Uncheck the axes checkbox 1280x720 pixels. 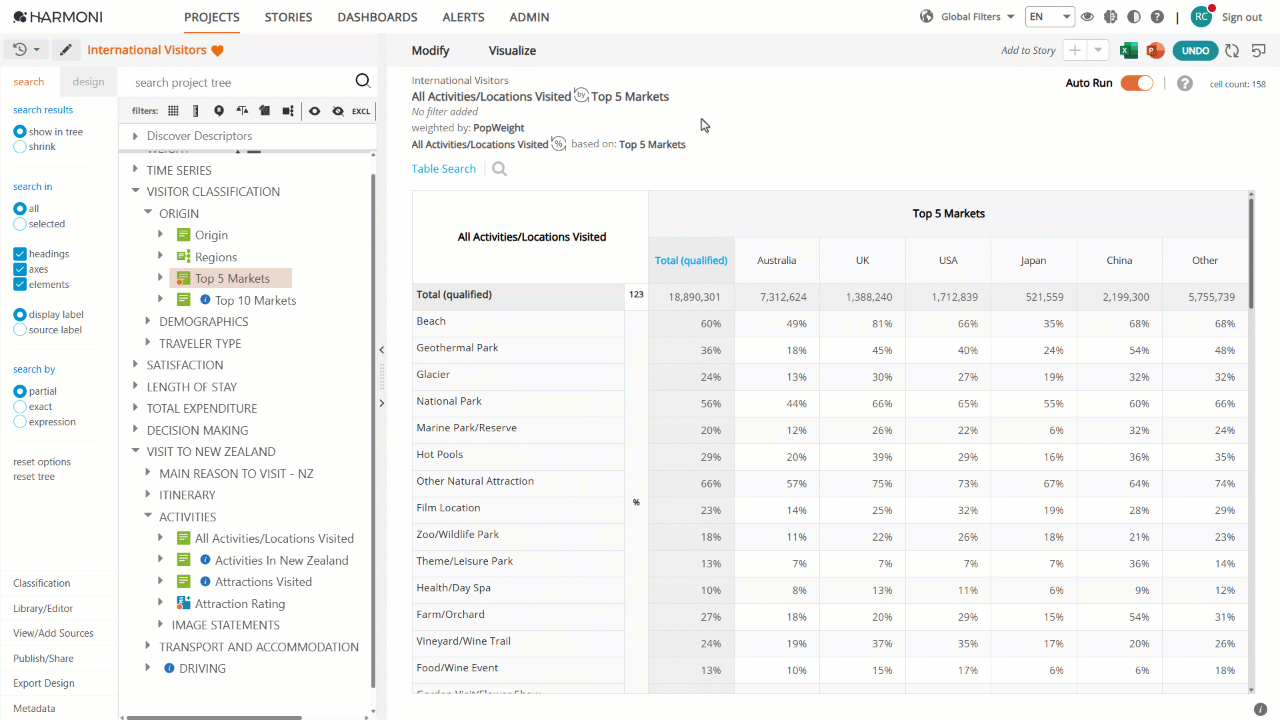(20, 269)
